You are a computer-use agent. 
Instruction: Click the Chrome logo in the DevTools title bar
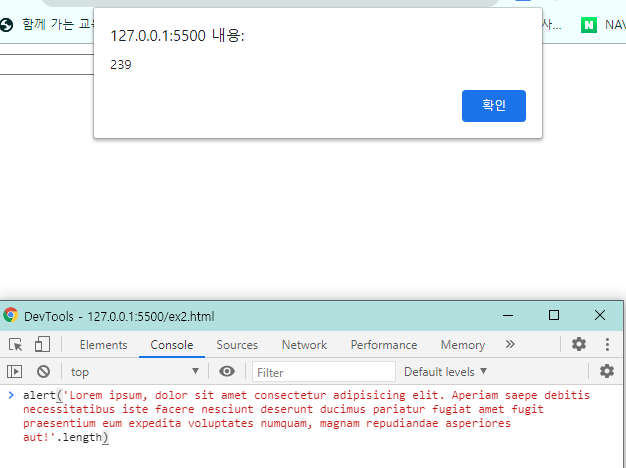[10, 315]
